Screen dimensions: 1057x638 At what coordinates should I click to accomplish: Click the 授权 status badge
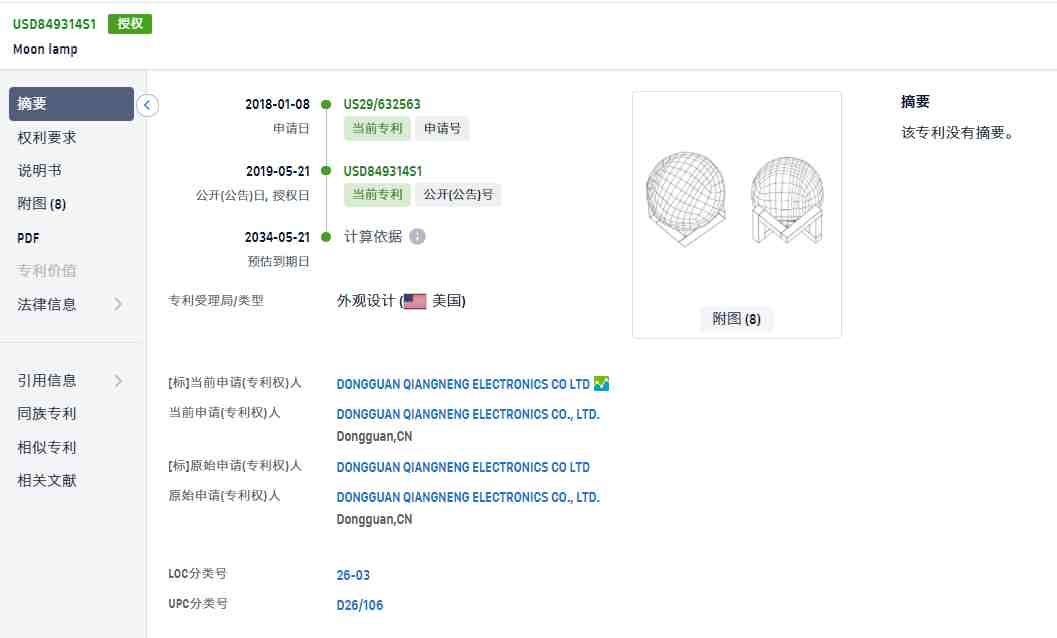coord(130,24)
